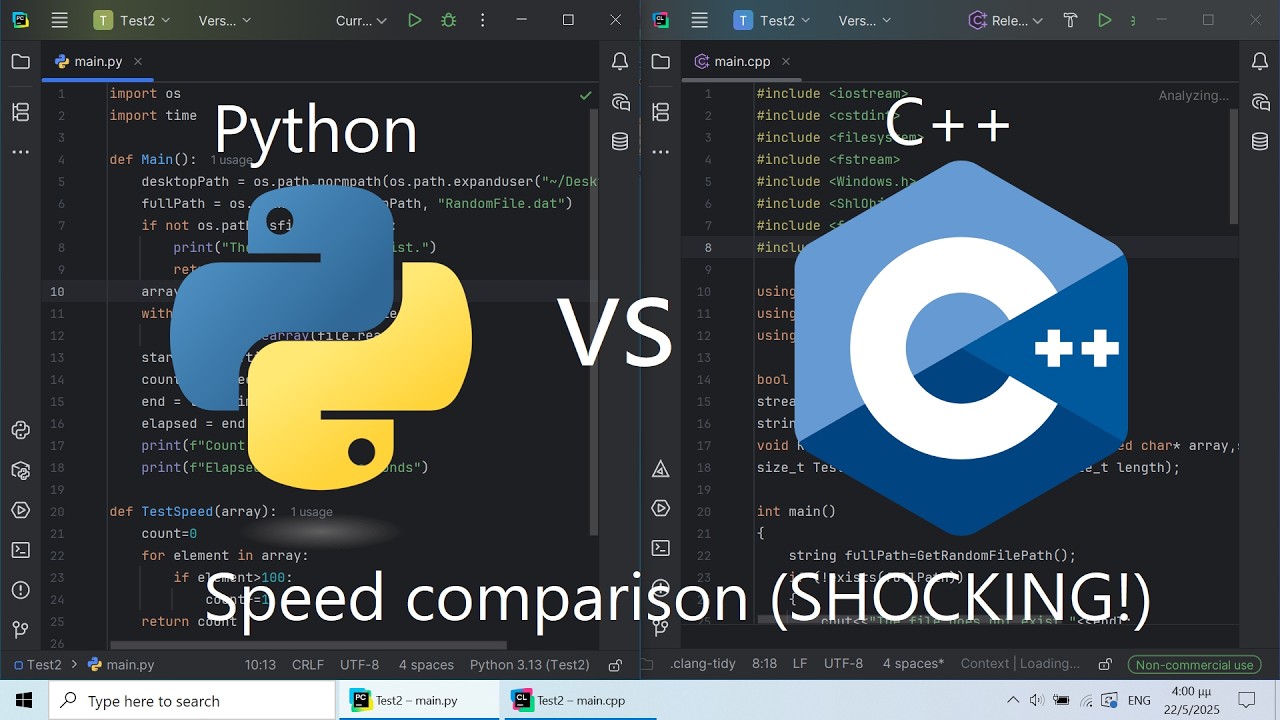Open the Services tool window in PyCharm
Viewport: 1280px width, 720px height.
coord(20,510)
